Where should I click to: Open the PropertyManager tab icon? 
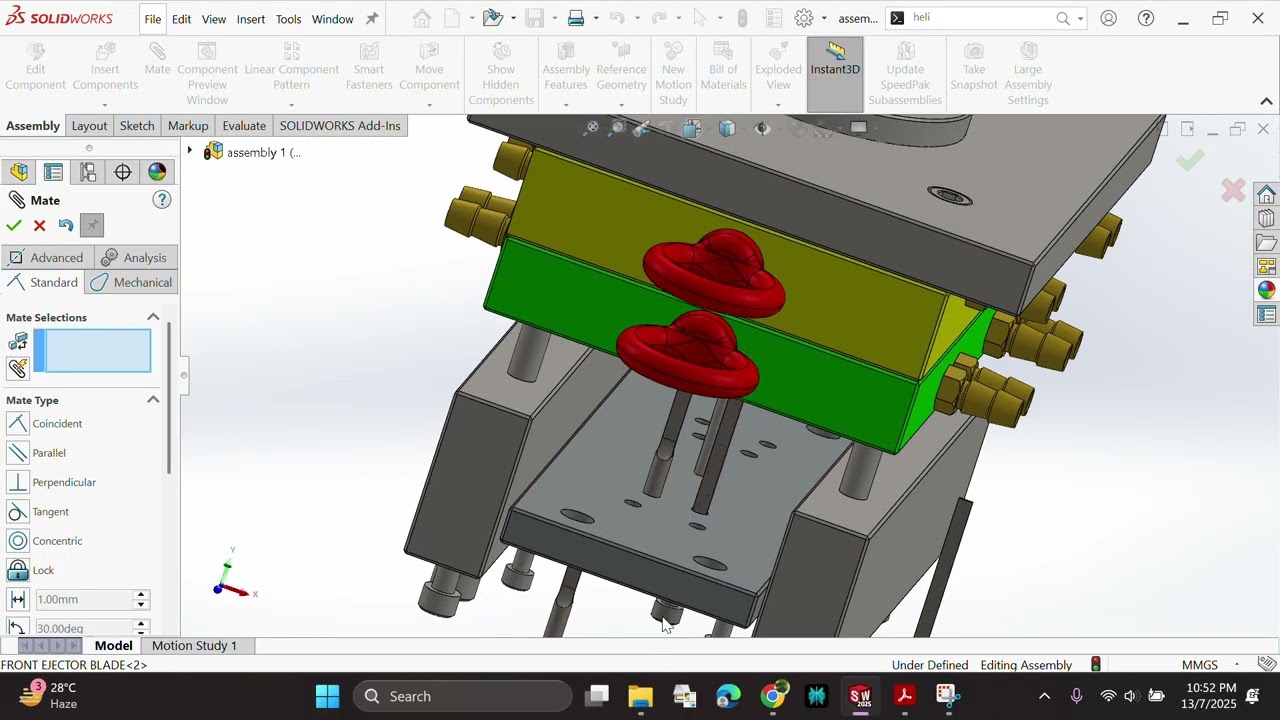click(x=54, y=172)
